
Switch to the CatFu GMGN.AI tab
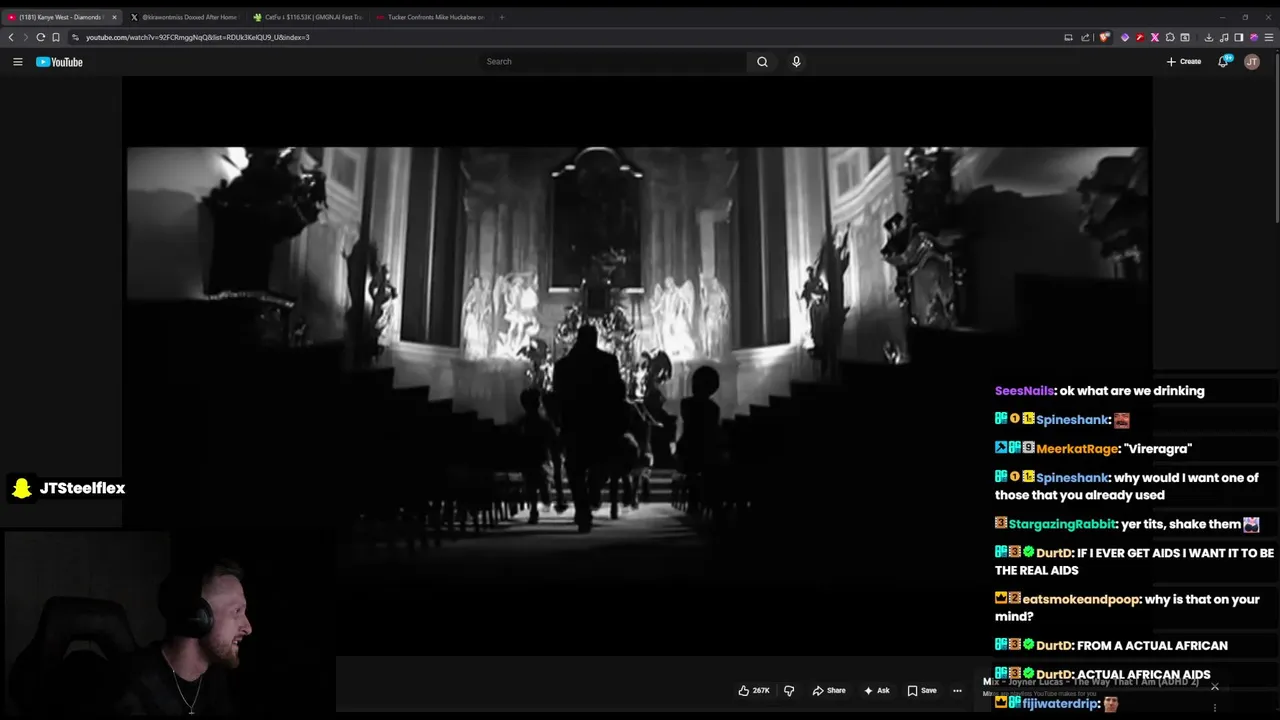(307, 17)
